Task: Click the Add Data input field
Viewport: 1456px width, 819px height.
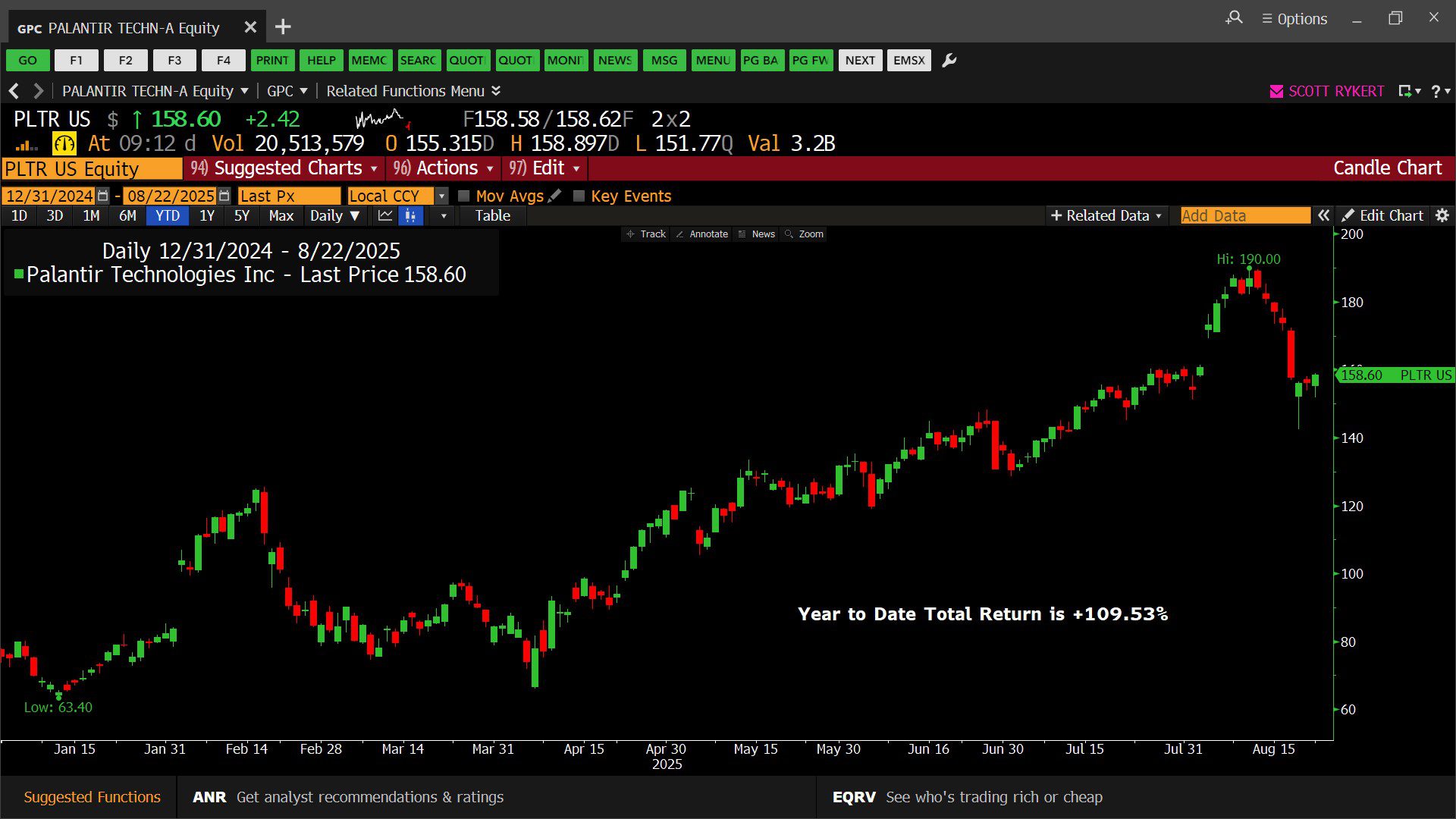Action: 1245,216
